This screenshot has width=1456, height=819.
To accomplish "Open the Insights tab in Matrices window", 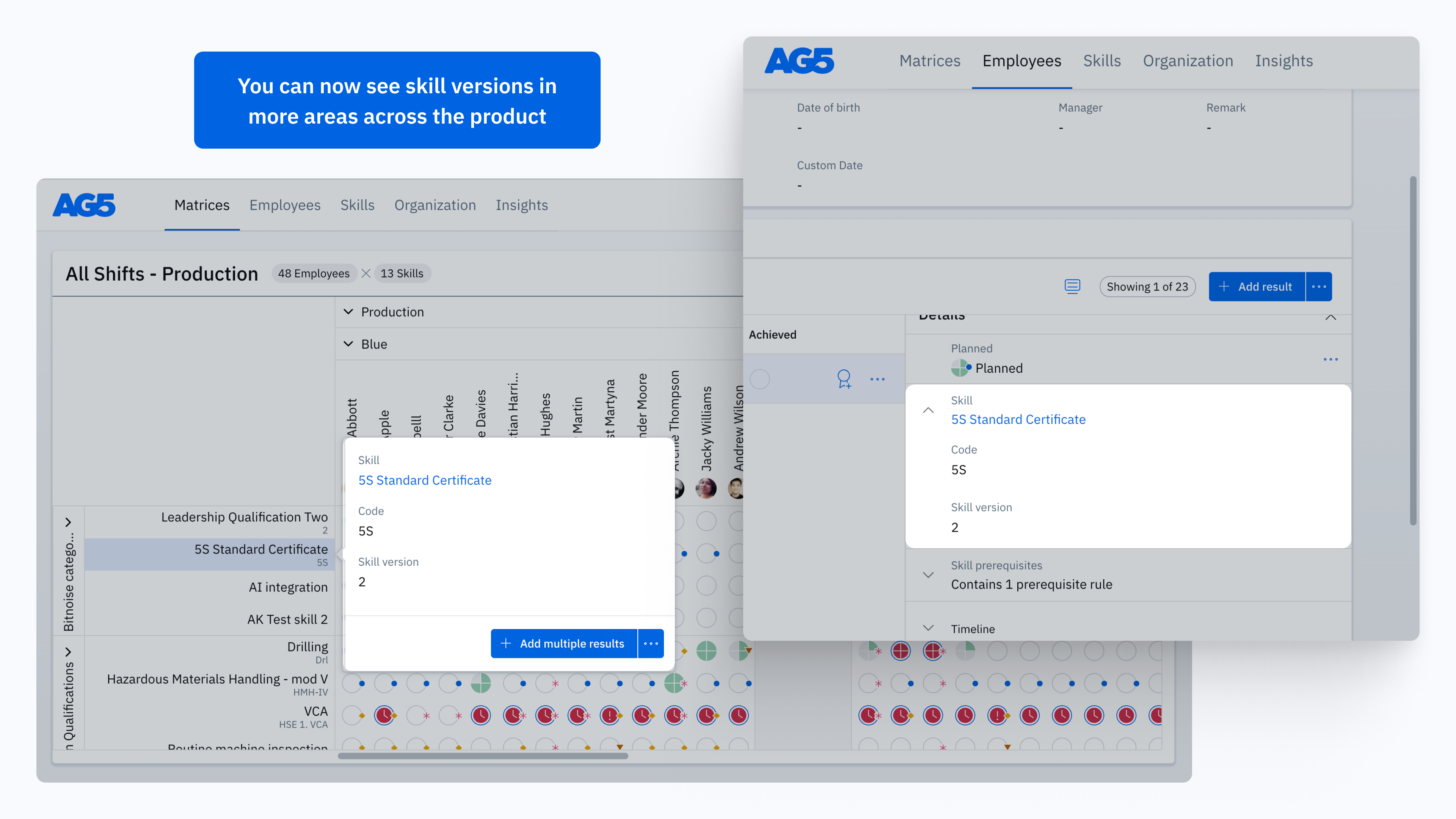I will coord(521,205).
